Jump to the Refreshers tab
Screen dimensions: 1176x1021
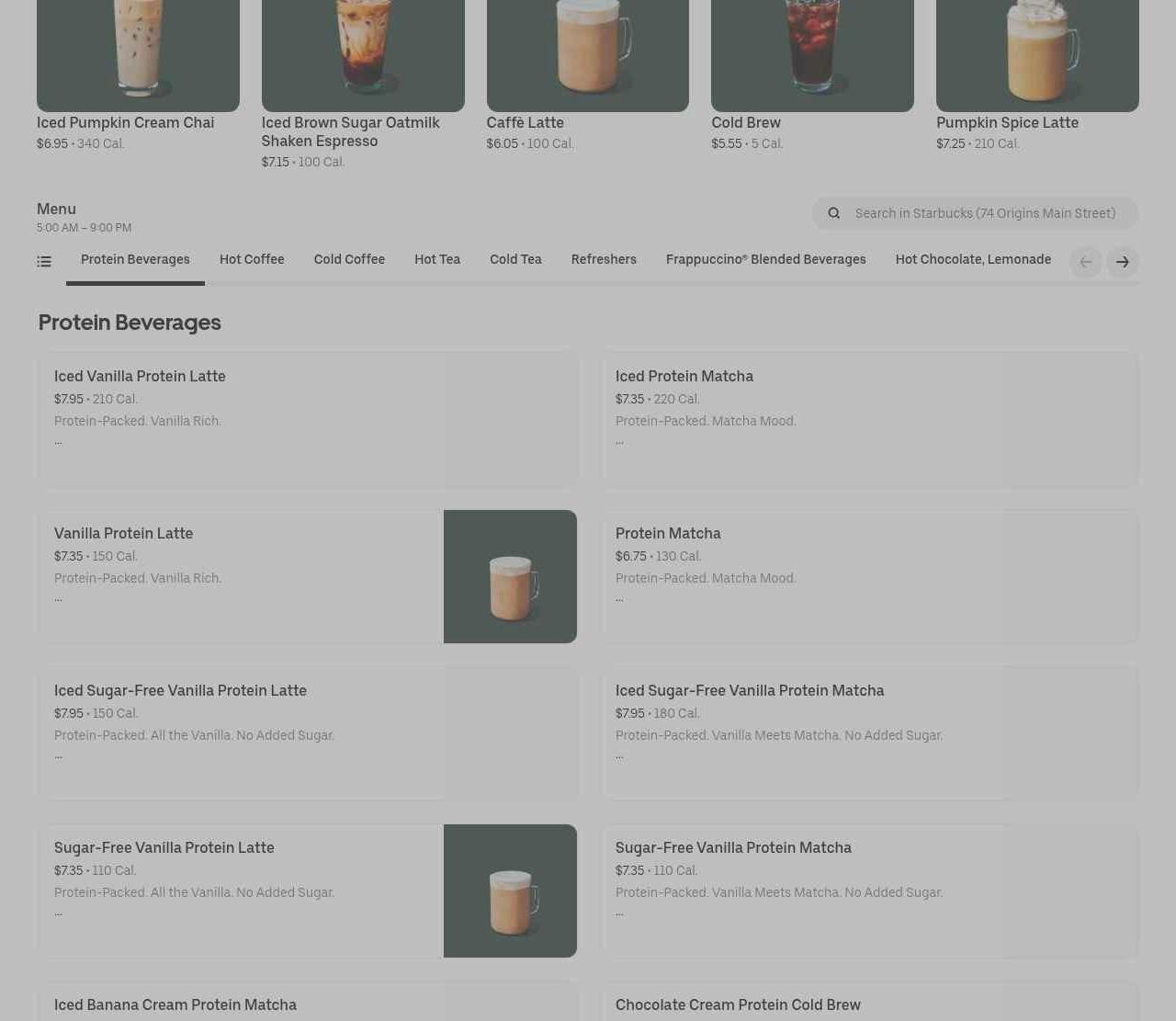604,260
